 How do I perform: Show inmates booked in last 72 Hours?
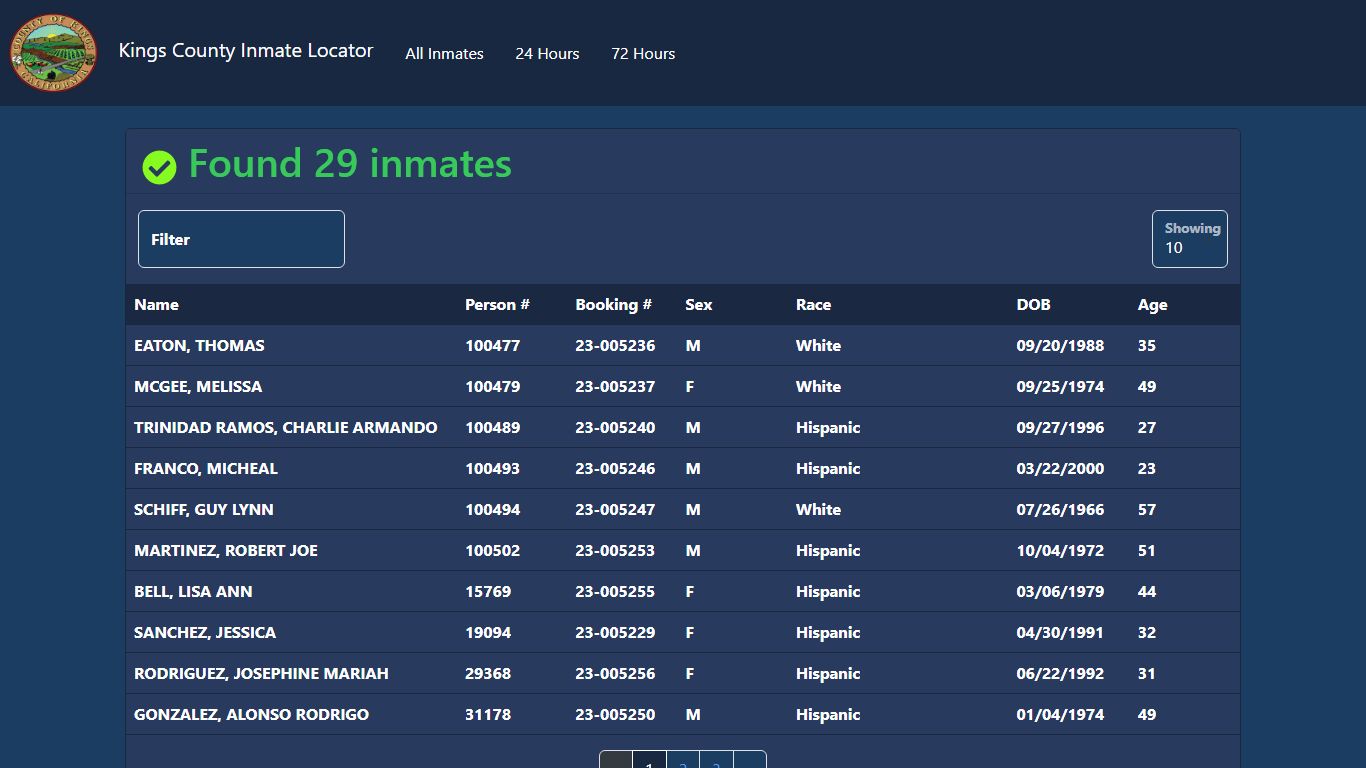point(643,54)
